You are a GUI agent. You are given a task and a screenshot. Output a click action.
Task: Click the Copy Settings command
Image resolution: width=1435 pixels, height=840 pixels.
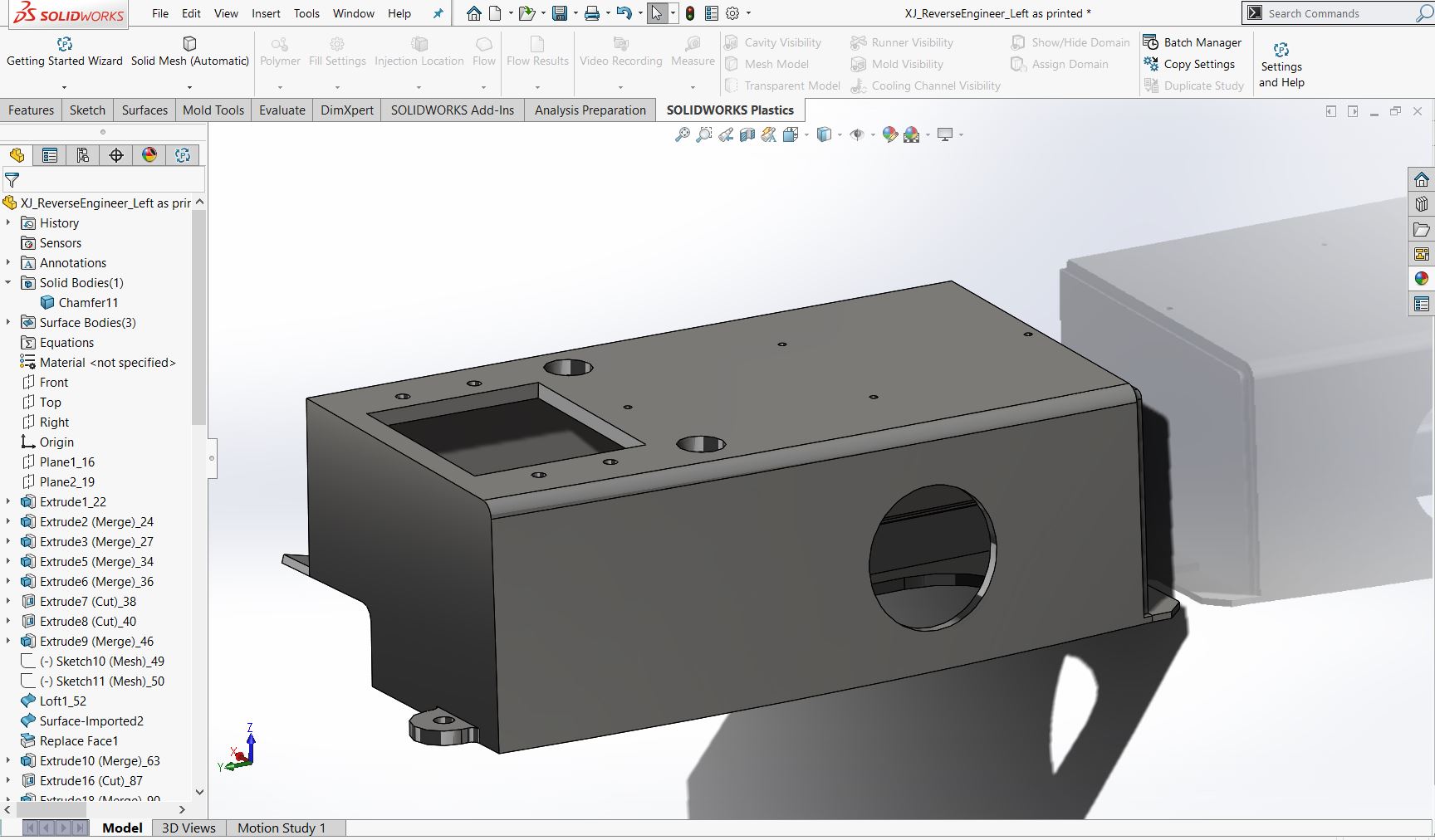pyautogui.click(x=1189, y=64)
